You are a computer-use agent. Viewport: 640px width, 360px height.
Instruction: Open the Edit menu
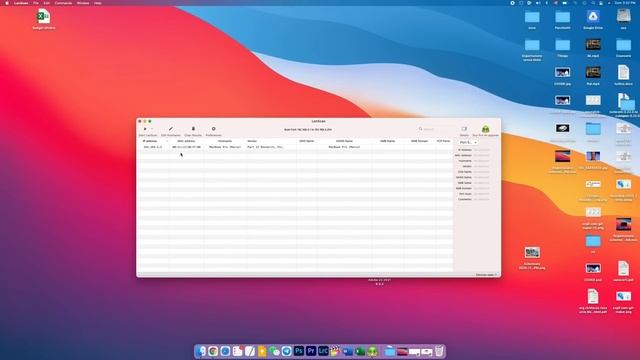(x=47, y=3)
